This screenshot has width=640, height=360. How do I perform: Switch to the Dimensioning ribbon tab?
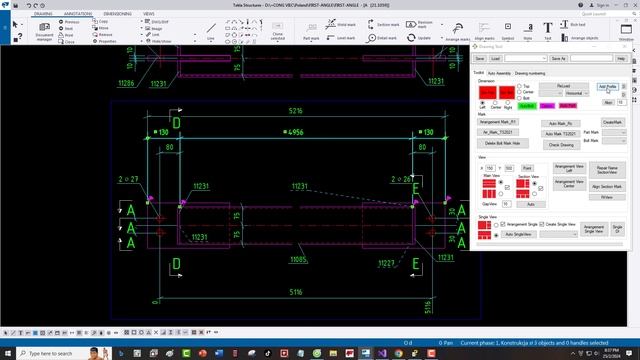tap(118, 14)
